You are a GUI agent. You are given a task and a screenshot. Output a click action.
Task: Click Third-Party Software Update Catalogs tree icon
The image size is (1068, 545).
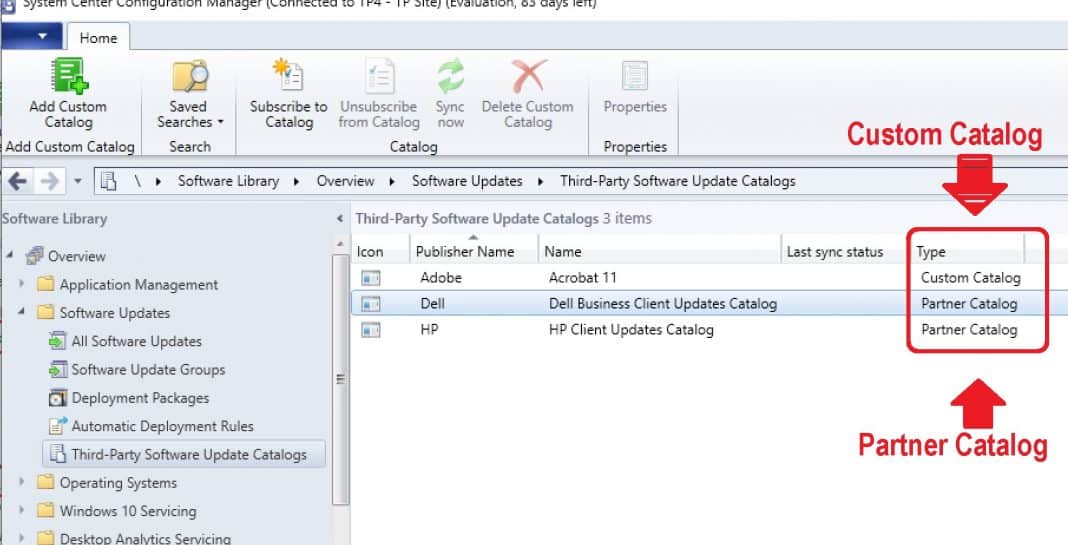pos(58,454)
